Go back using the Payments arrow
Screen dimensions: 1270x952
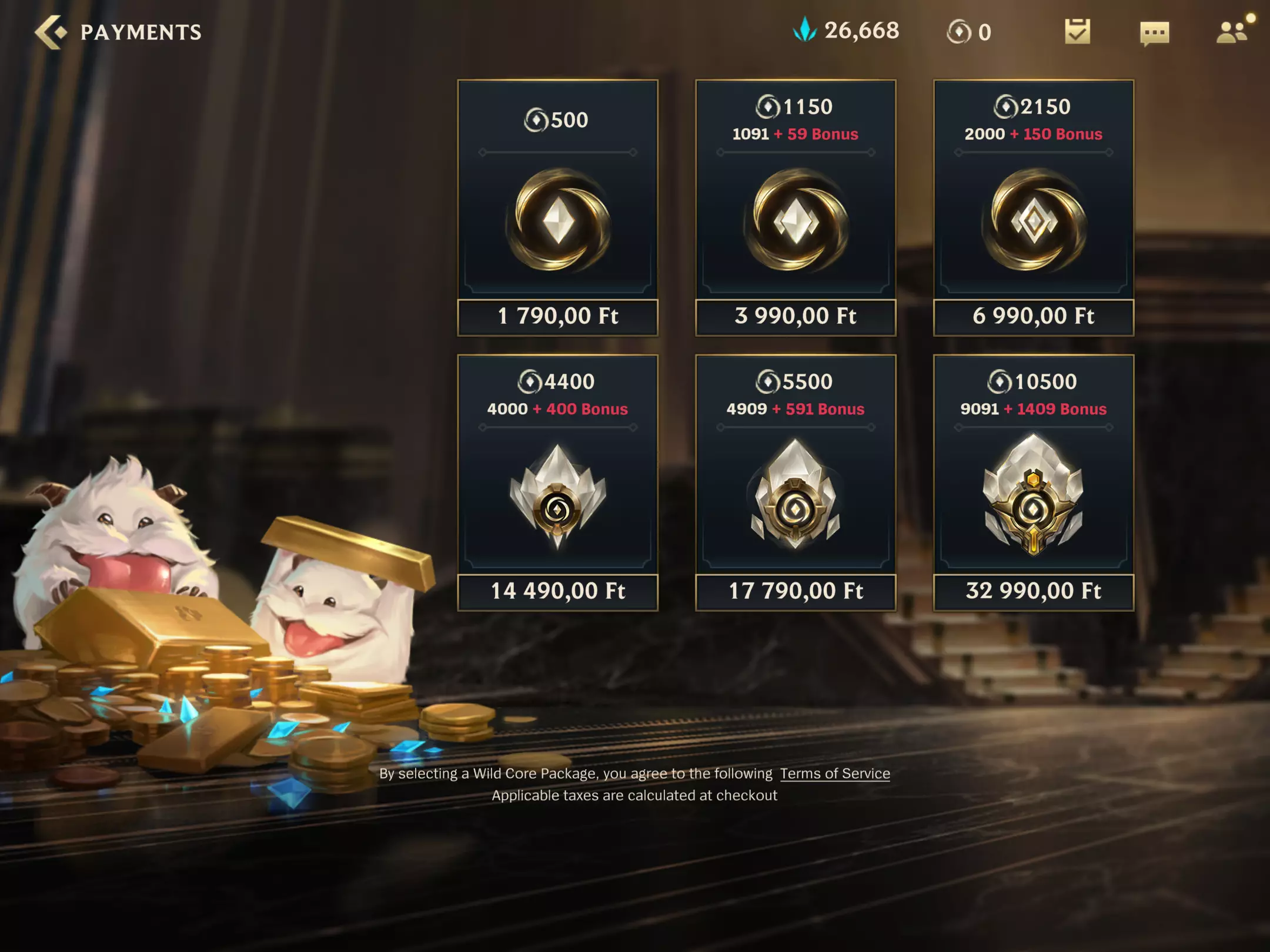click(51, 32)
